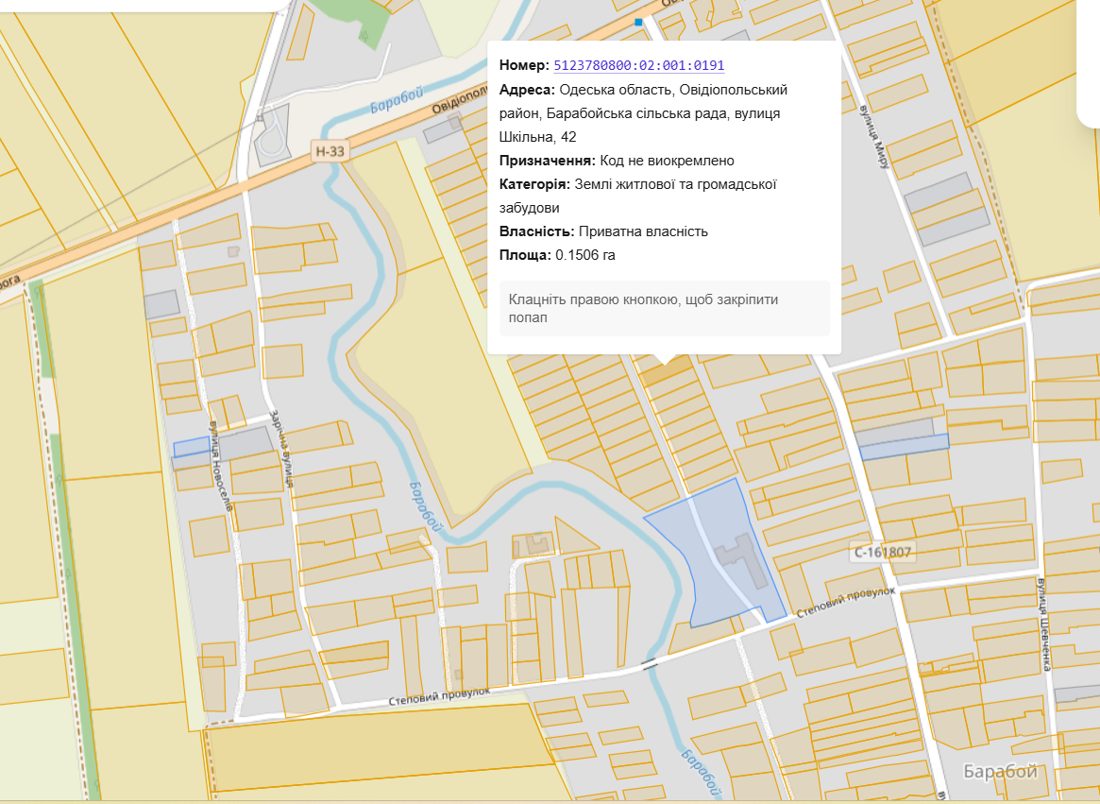
Task: Select the large blue parcel with the gray building
Action: [x=716, y=554]
